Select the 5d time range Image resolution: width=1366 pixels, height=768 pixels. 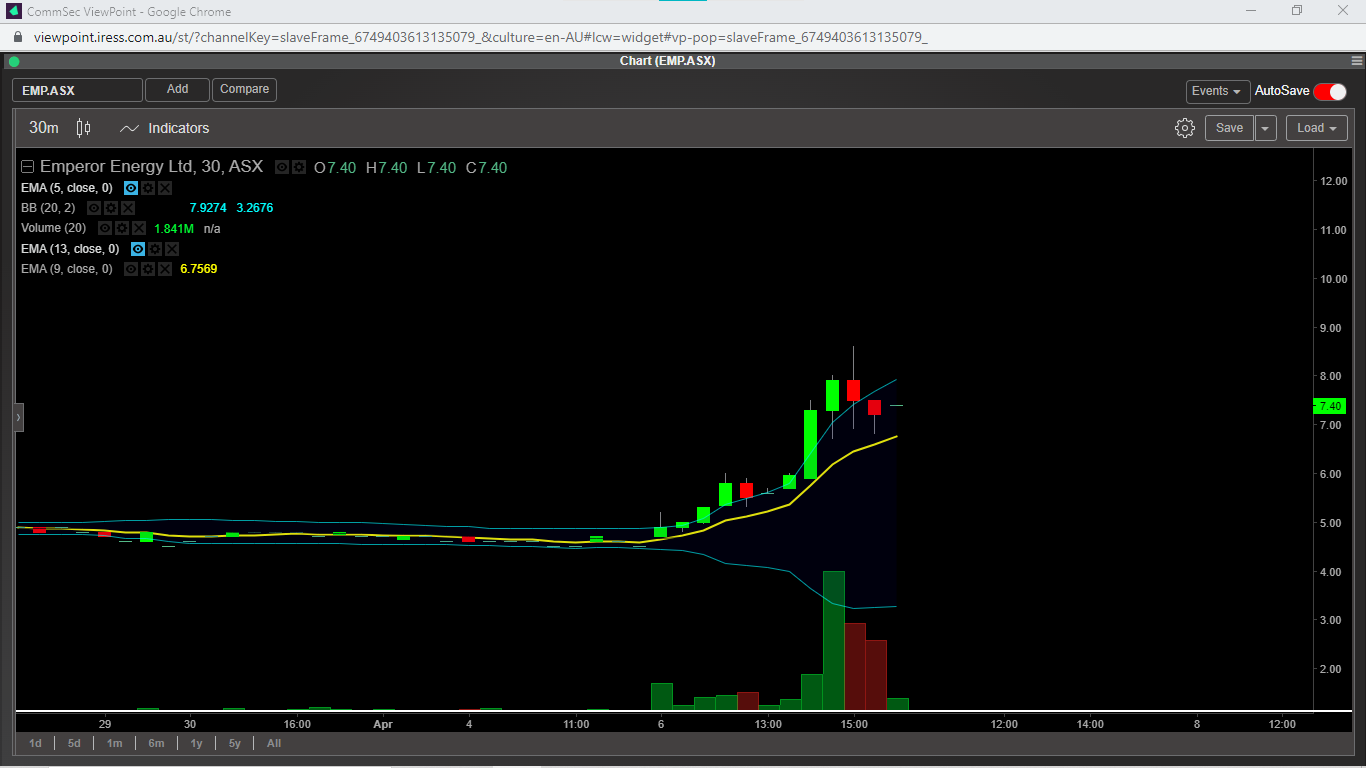[74, 743]
